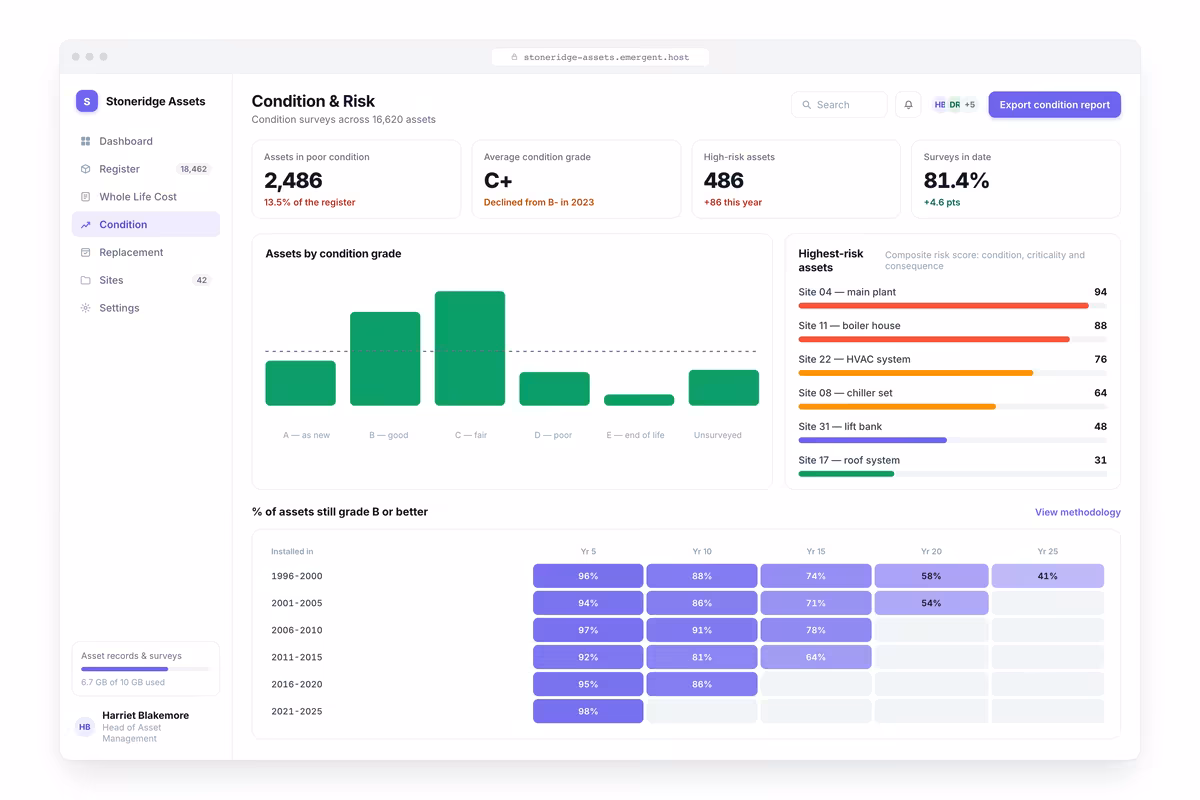Image resolution: width=1200 pixels, height=800 pixels.
Task: Click "Declined from B- in 2023" text
Action: pos(539,202)
